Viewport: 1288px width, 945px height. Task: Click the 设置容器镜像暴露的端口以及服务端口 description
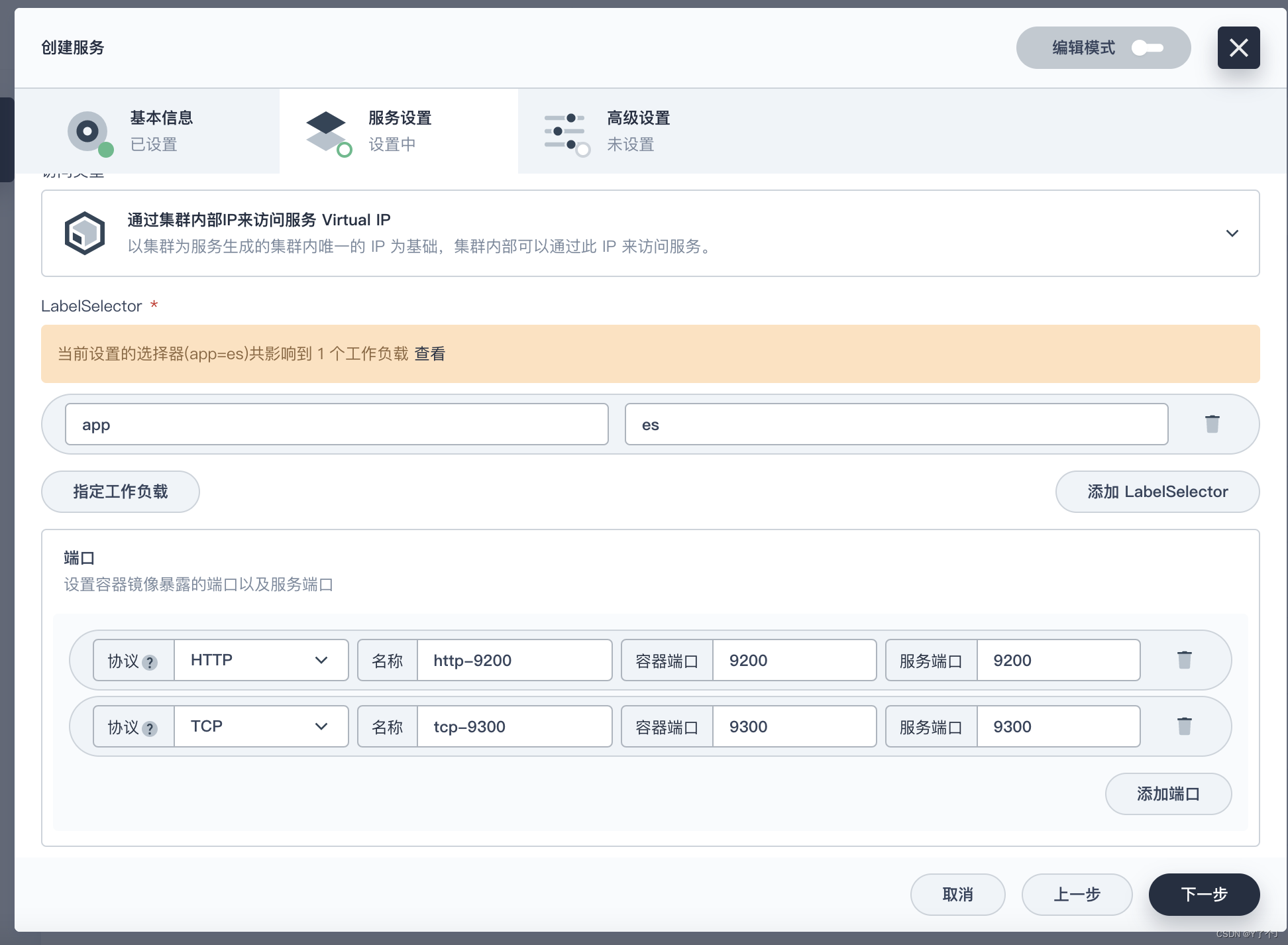(199, 584)
